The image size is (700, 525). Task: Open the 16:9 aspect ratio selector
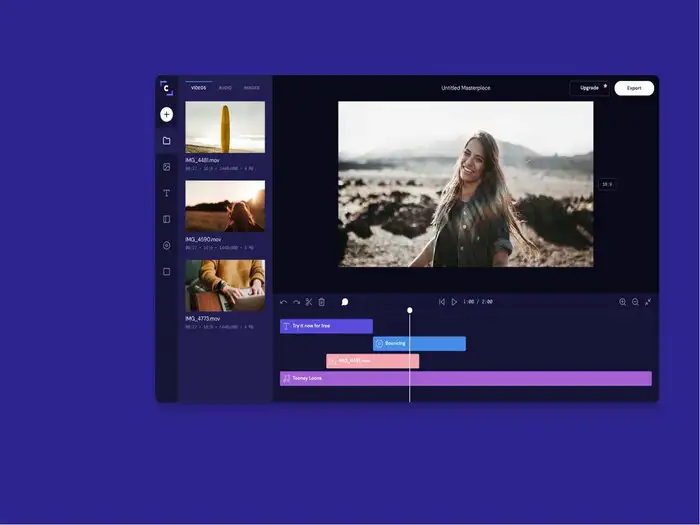point(607,184)
